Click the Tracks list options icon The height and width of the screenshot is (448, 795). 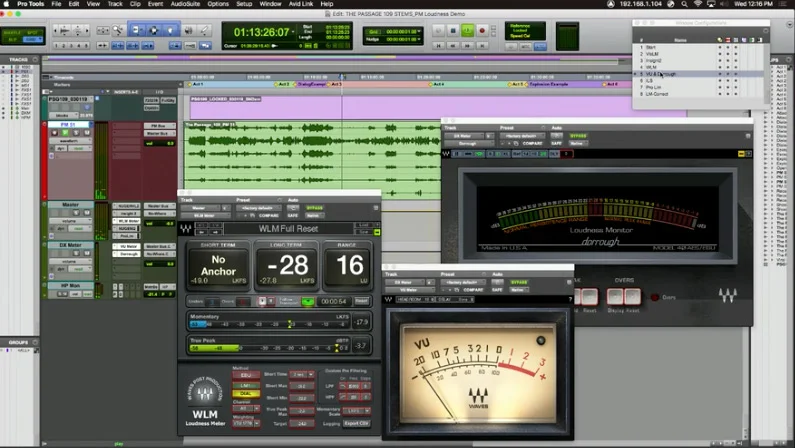click(x=35, y=60)
